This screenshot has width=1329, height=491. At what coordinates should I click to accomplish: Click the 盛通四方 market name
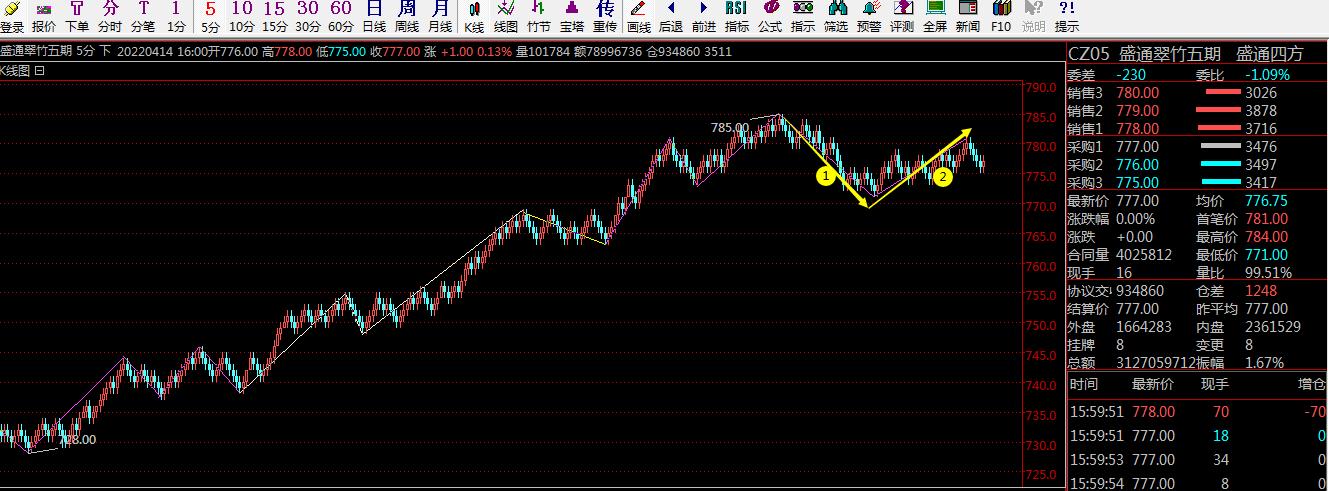coord(1270,54)
